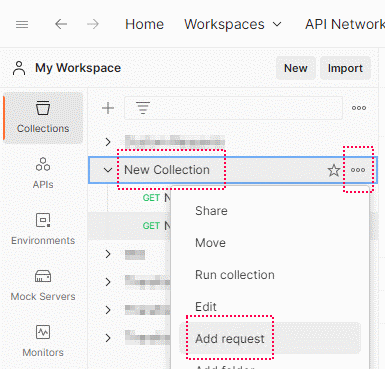Click the Import button
The height and width of the screenshot is (369, 385).
(345, 68)
